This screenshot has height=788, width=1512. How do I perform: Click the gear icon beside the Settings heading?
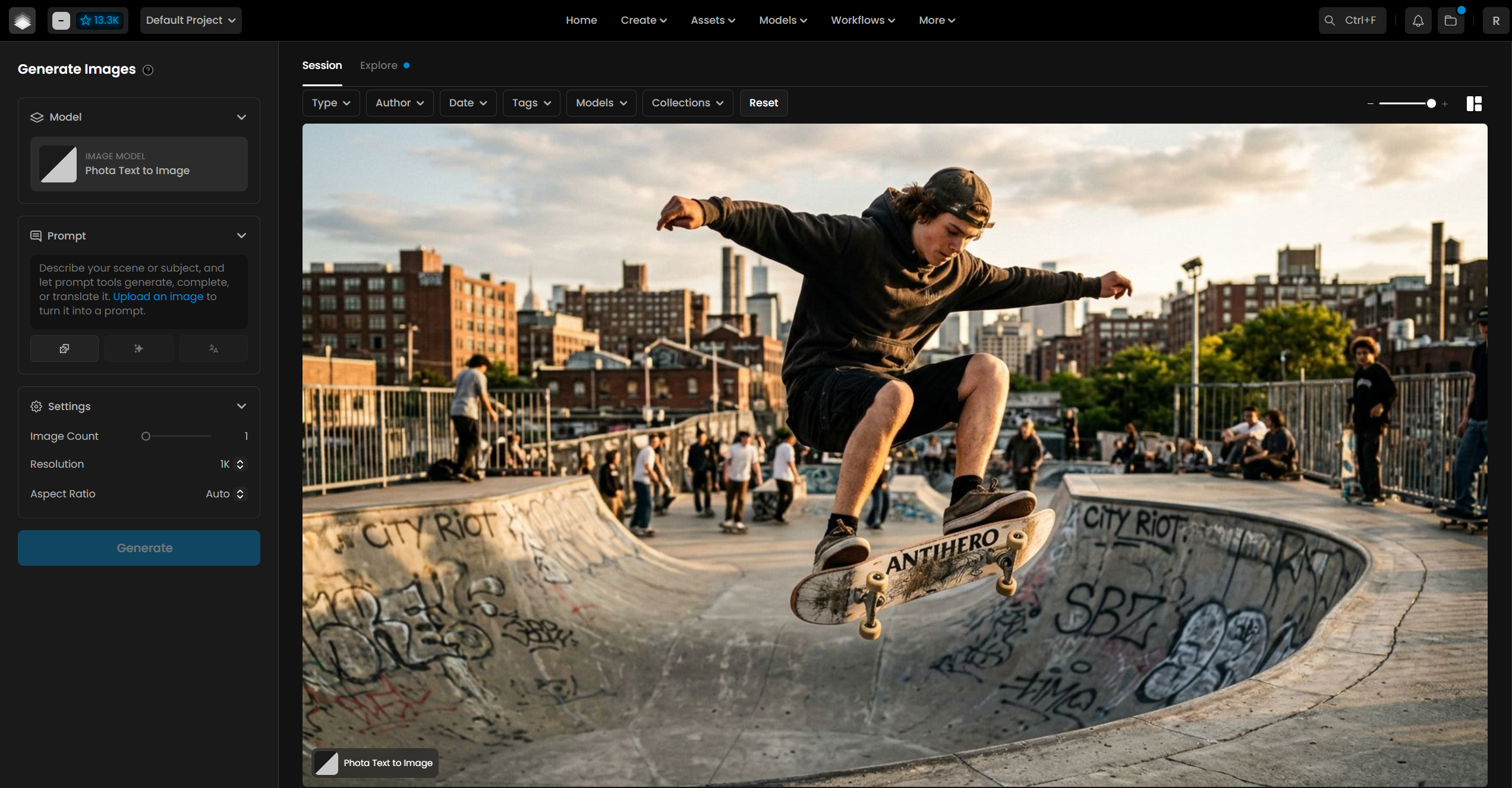click(x=36, y=406)
